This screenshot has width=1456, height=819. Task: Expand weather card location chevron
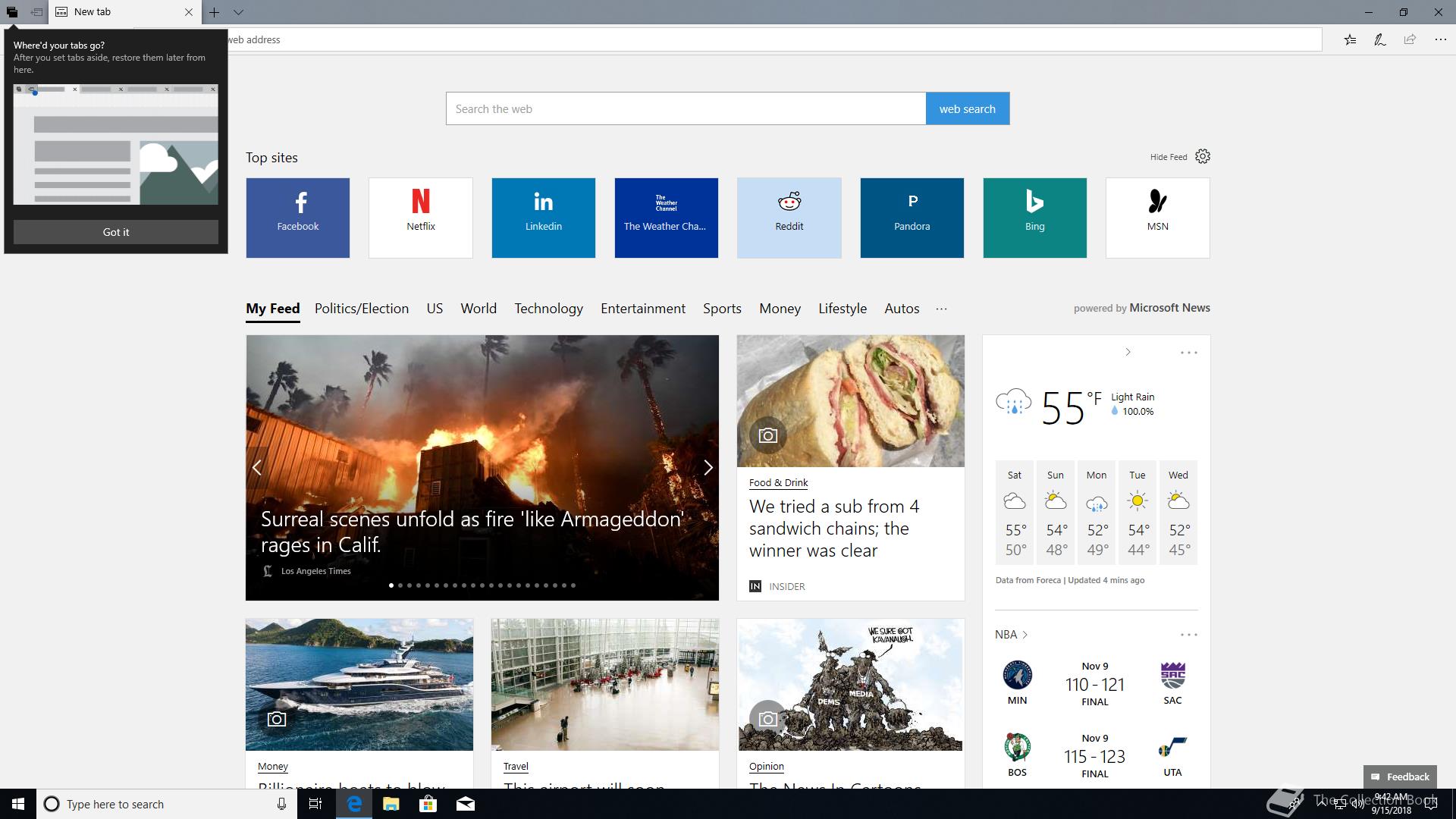click(x=1128, y=352)
